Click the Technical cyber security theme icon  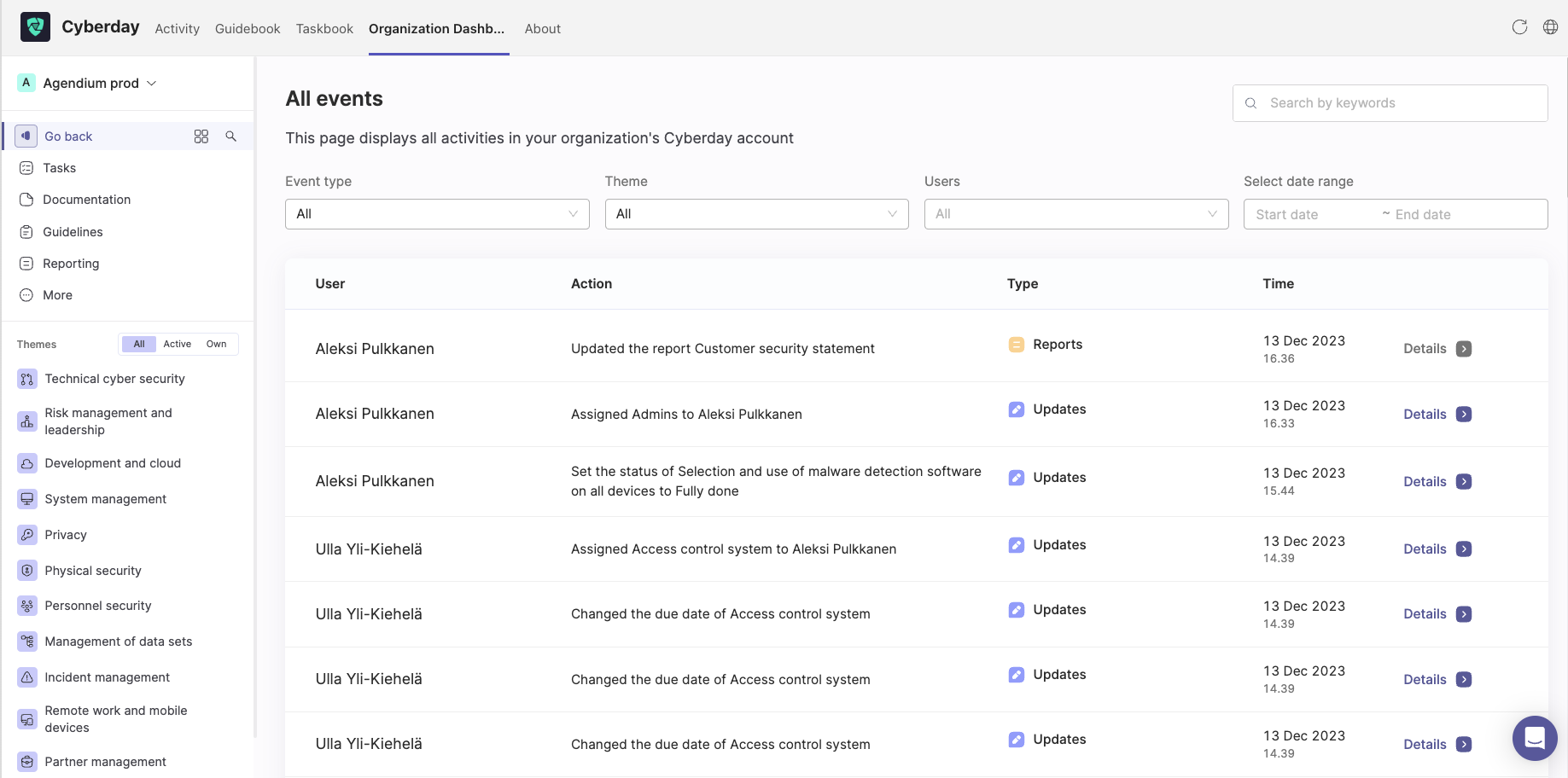(27, 379)
